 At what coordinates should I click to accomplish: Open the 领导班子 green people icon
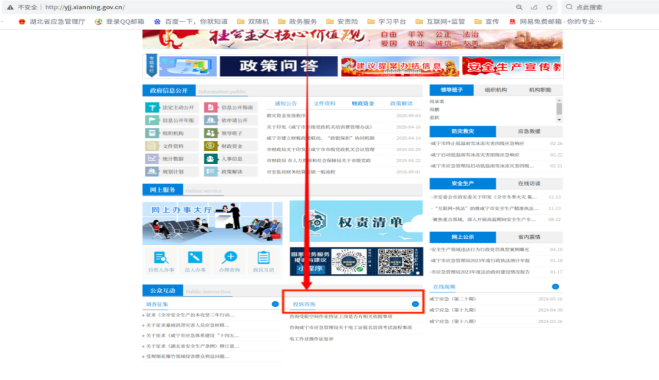[211, 133]
